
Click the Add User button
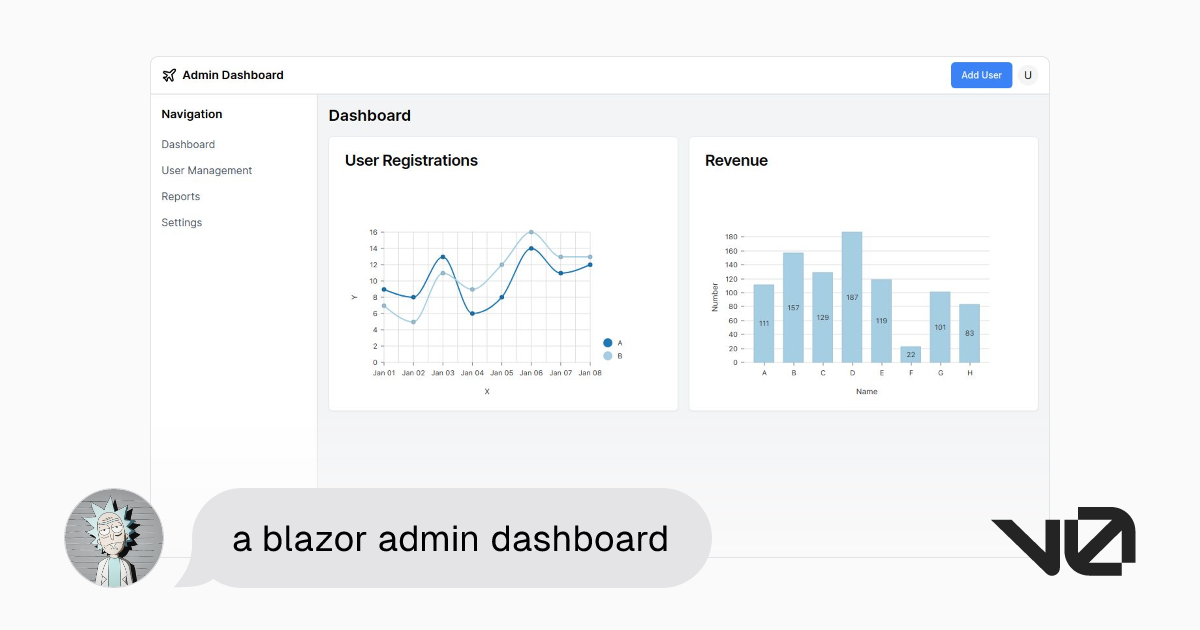981,74
